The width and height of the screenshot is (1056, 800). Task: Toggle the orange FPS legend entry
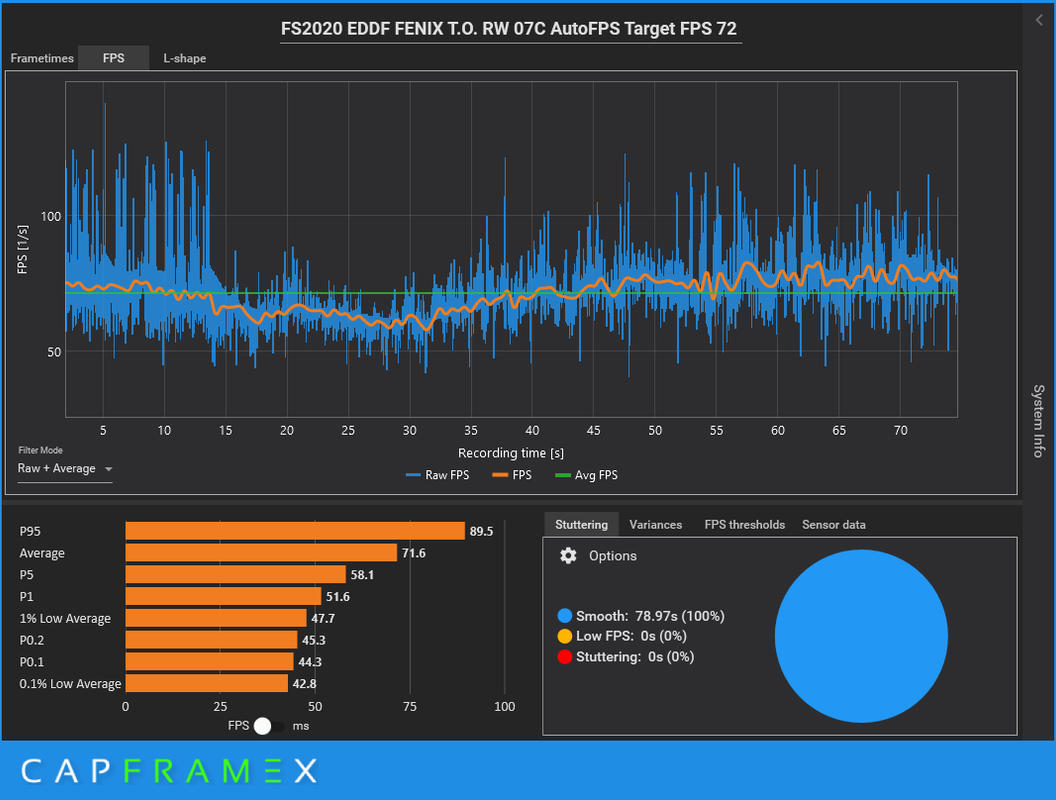pyautogui.click(x=512, y=475)
